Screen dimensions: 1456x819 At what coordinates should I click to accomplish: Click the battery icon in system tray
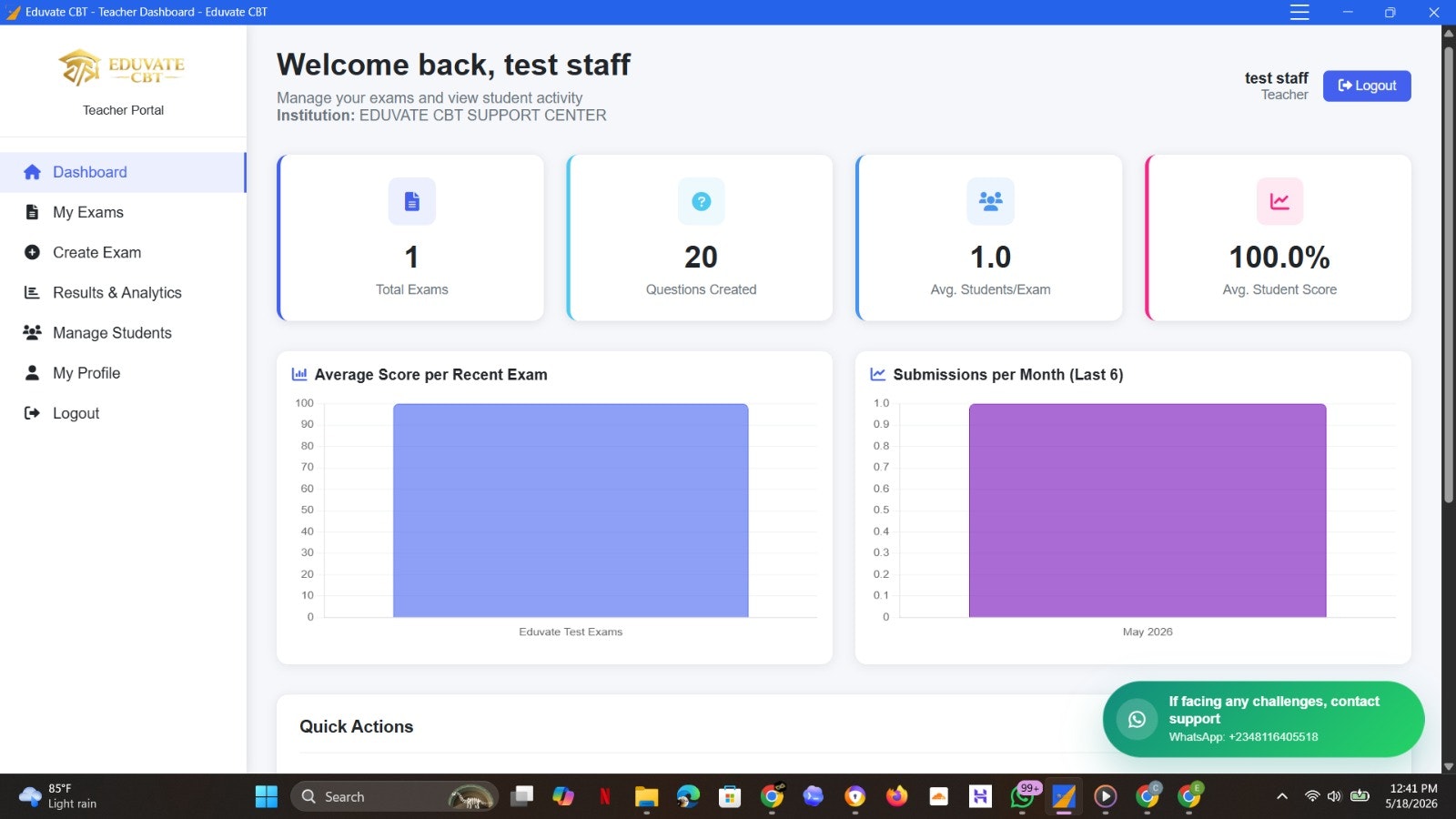(x=1360, y=796)
